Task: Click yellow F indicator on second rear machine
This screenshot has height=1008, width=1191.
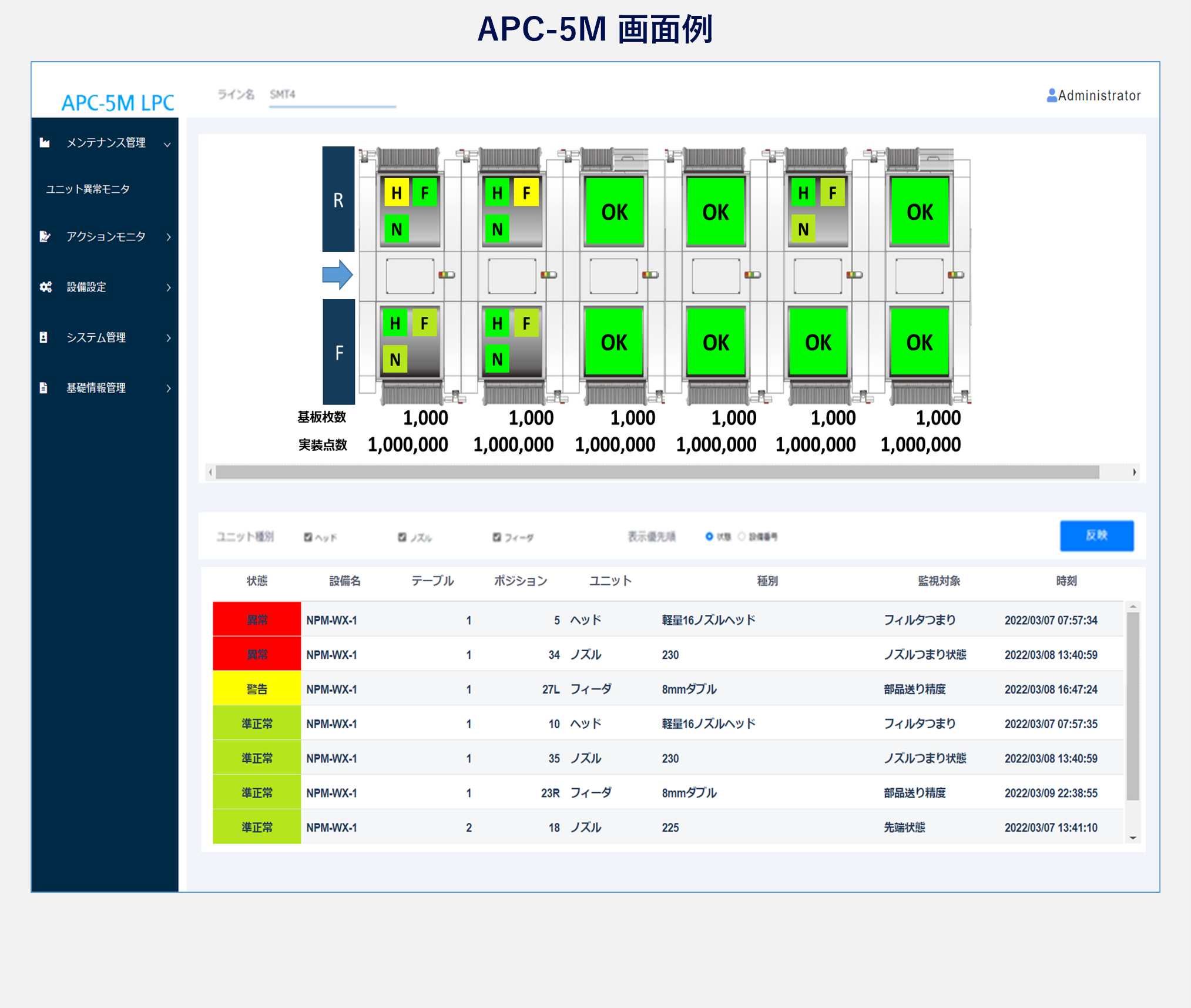Action: tap(526, 193)
